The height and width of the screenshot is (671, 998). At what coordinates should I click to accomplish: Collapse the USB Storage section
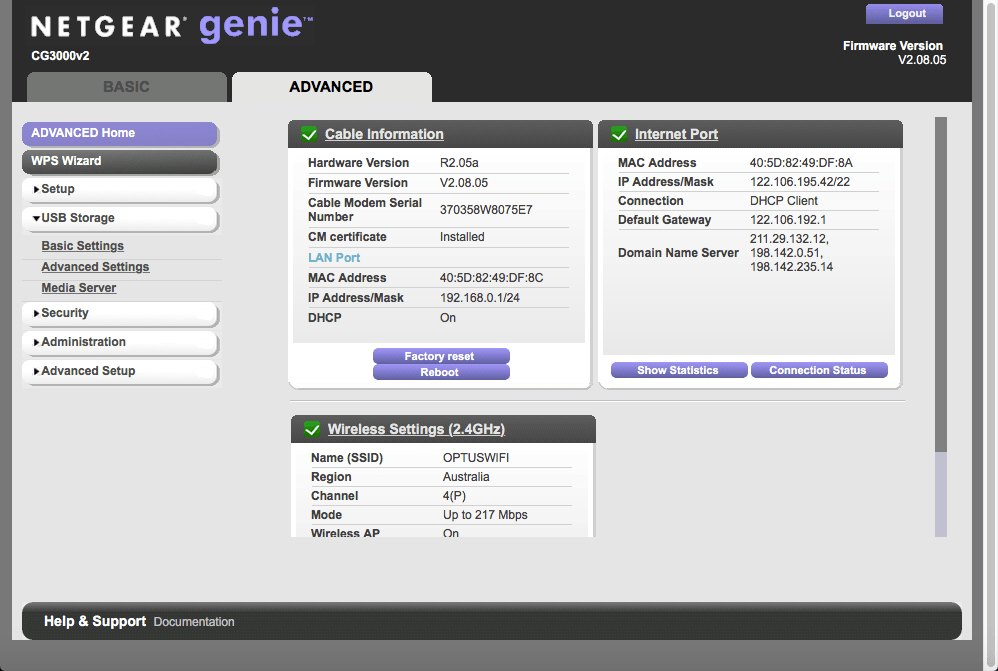120,218
